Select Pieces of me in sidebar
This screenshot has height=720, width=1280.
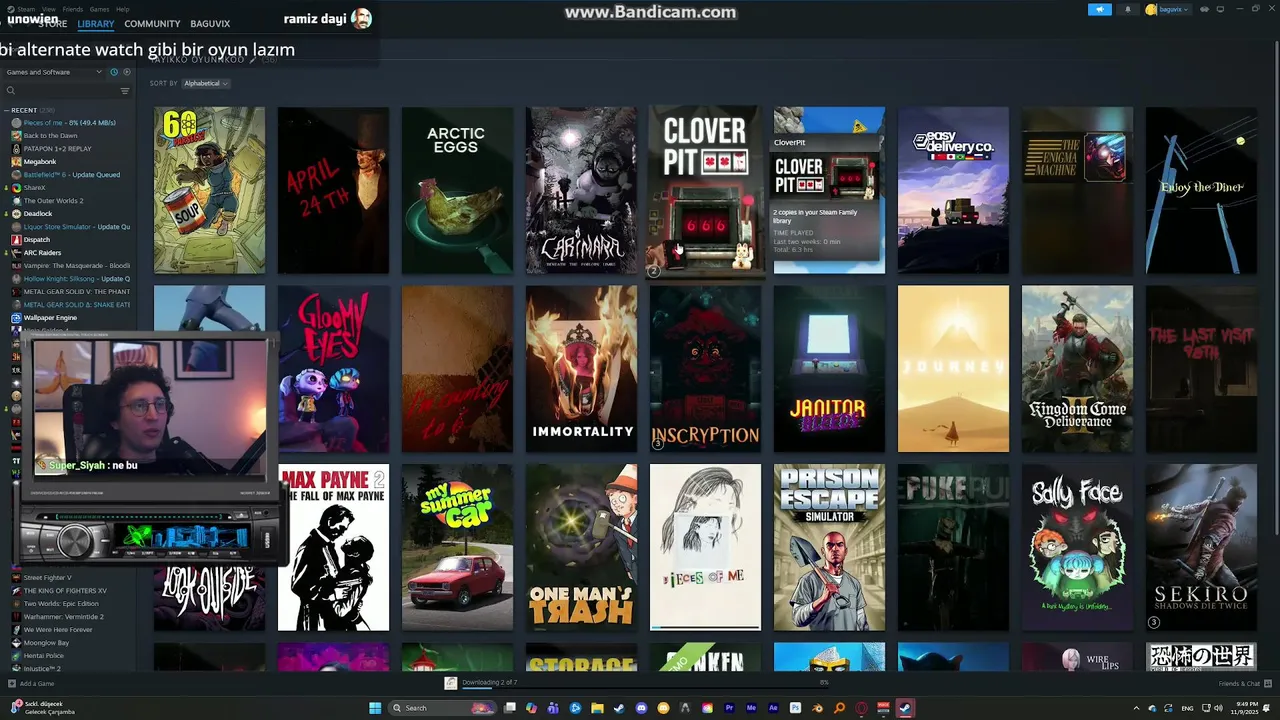pyautogui.click(x=69, y=123)
